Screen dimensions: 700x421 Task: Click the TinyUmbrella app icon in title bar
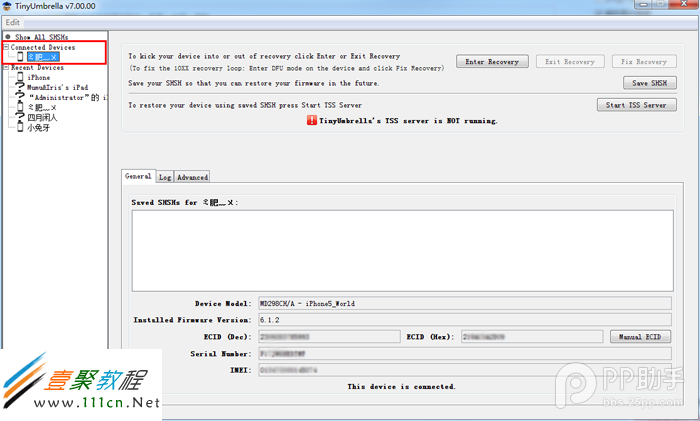7,6
